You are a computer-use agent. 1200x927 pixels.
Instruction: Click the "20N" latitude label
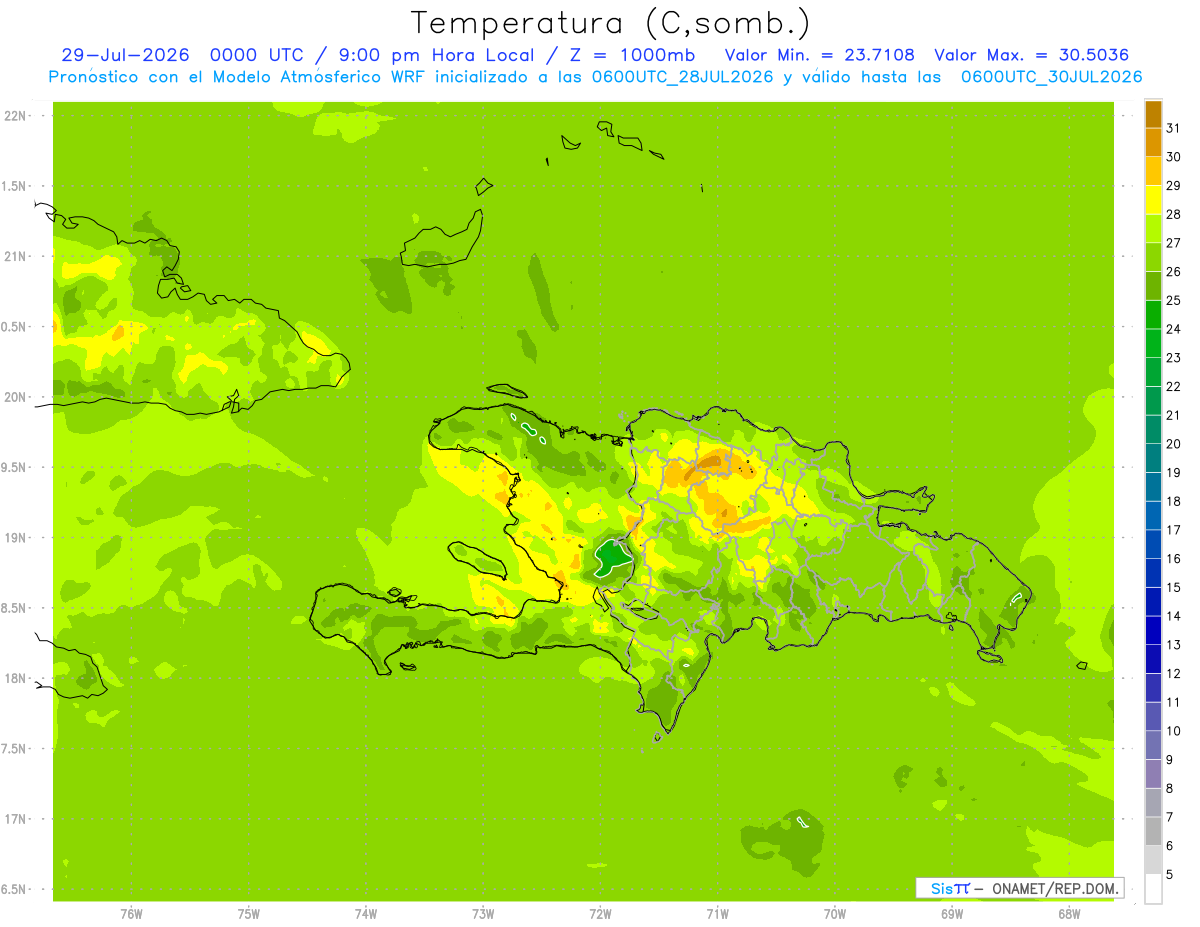[15, 397]
